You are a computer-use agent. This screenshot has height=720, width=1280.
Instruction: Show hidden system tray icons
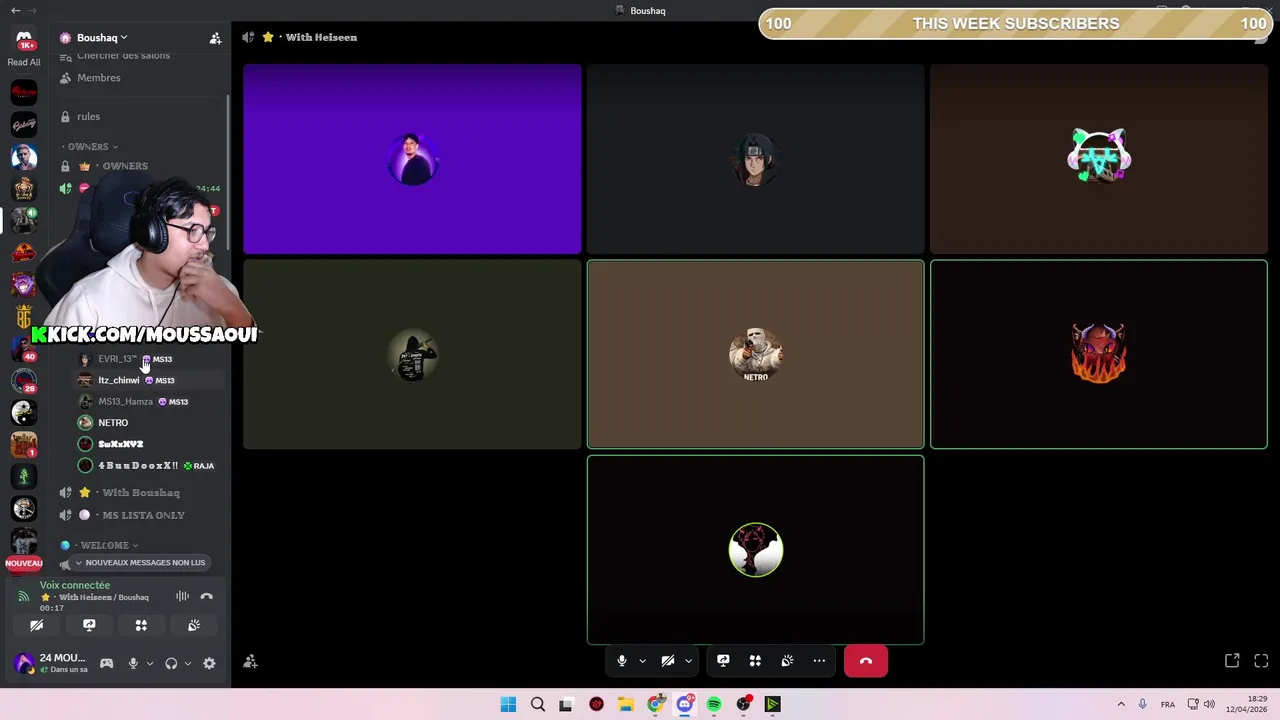click(1121, 705)
